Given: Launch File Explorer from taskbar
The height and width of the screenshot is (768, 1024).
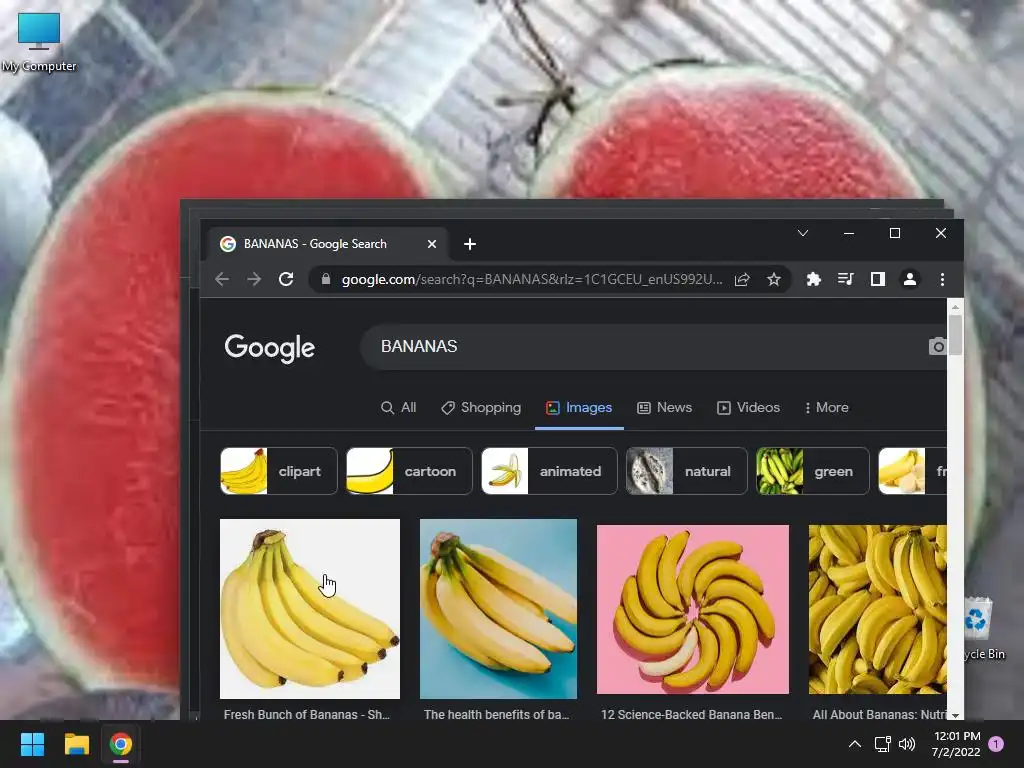Looking at the screenshot, I should tap(76, 744).
